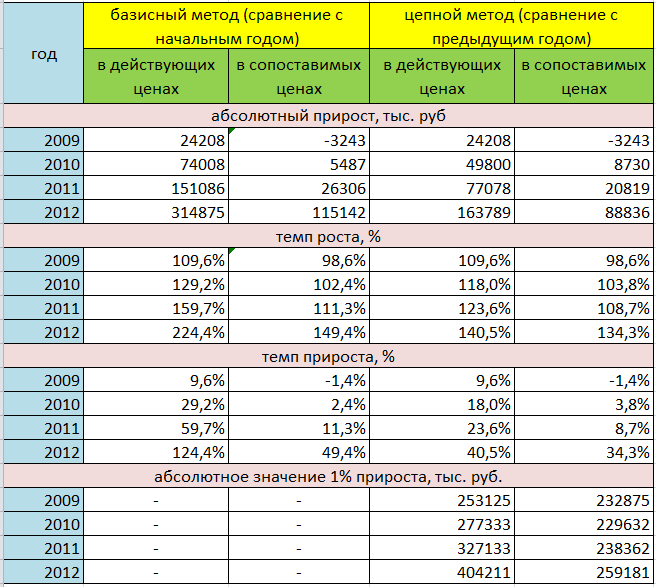The height and width of the screenshot is (587, 656).
Task: Pick the cell showing 8,7%
Action: (584, 428)
